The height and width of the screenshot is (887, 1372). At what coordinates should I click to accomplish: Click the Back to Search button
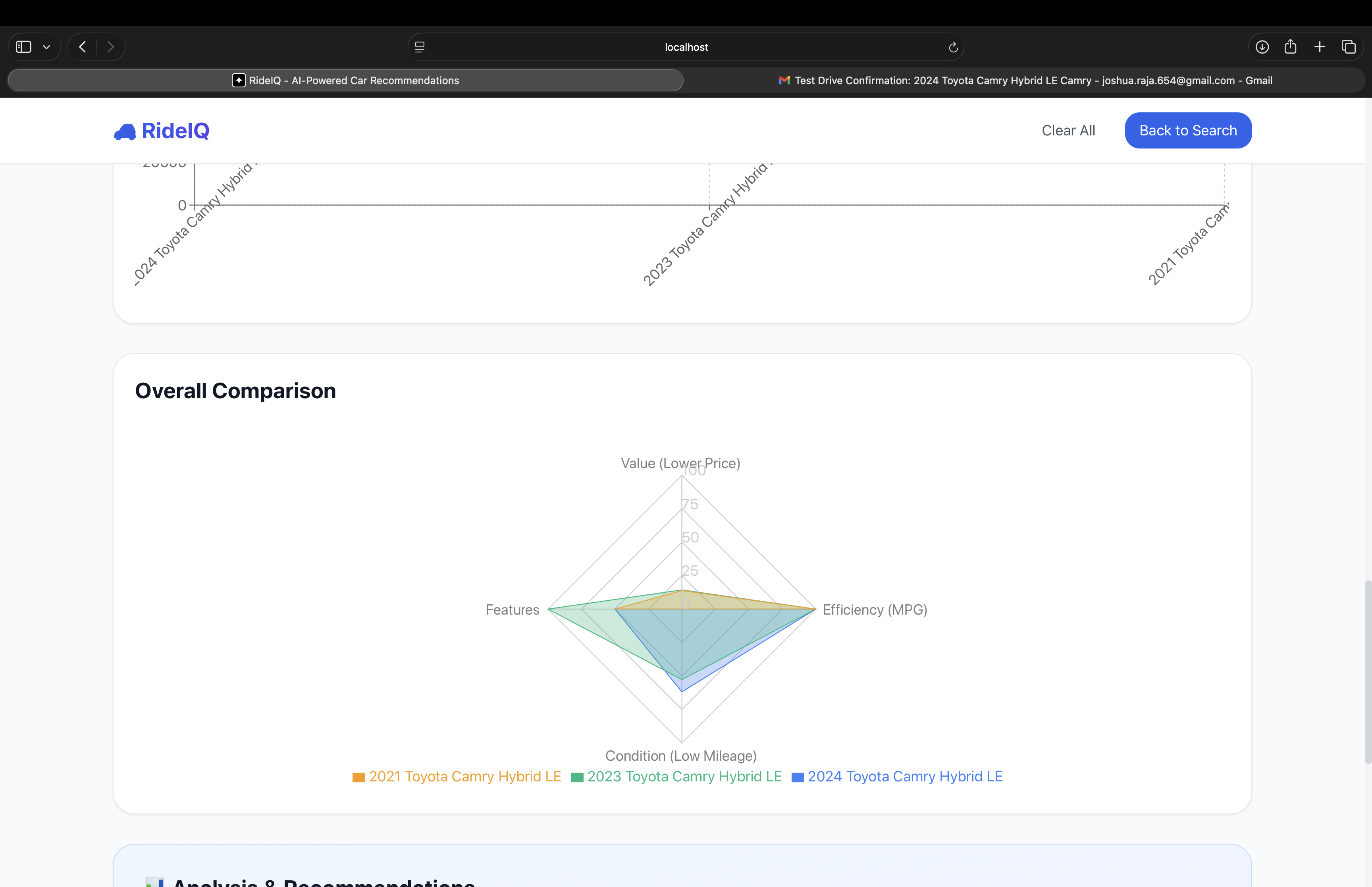point(1188,131)
